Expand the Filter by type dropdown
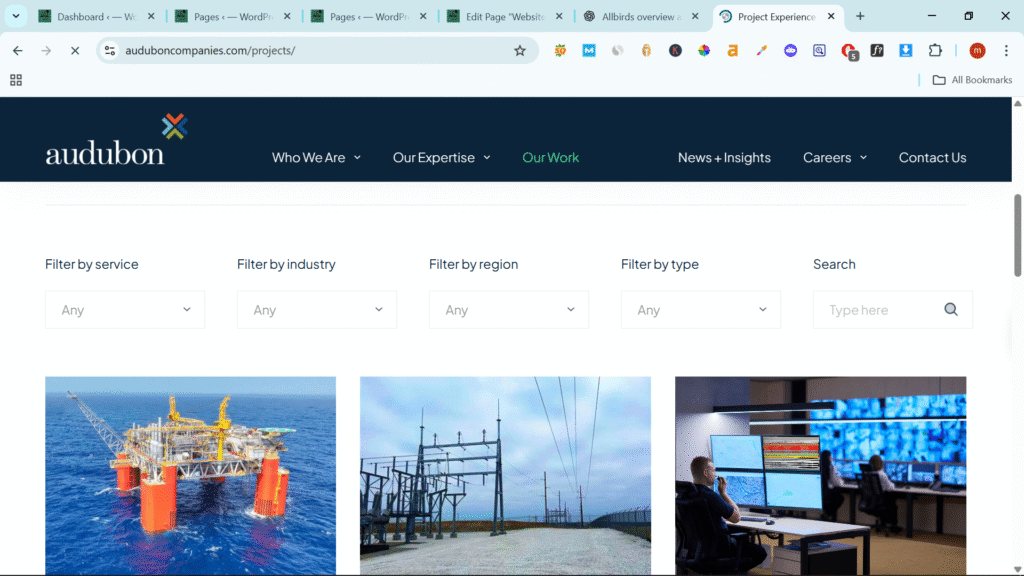This screenshot has width=1024, height=576. 701,310
